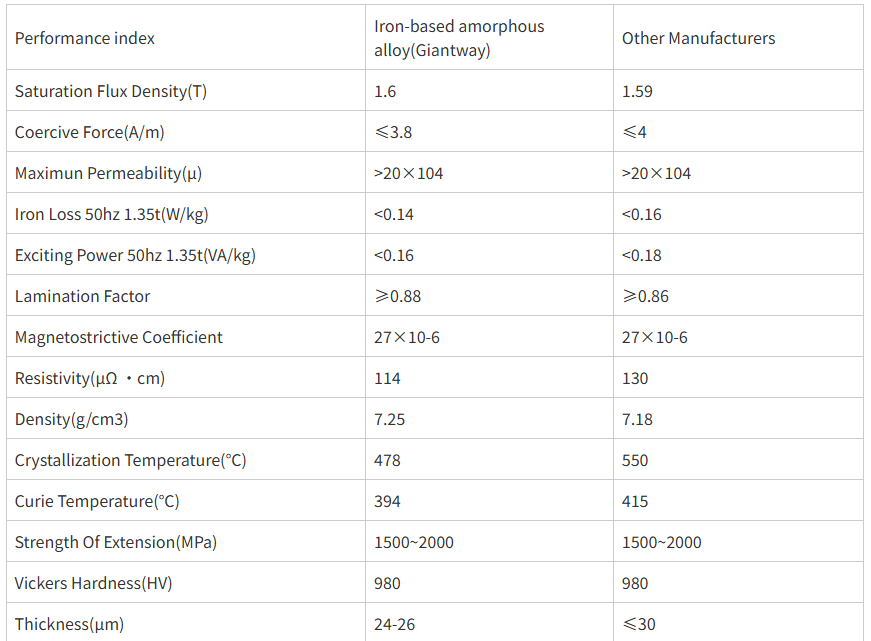Screen dimensions: 871x641
Task: Click the other manufacturers resistivity 130
Action: 635,379
